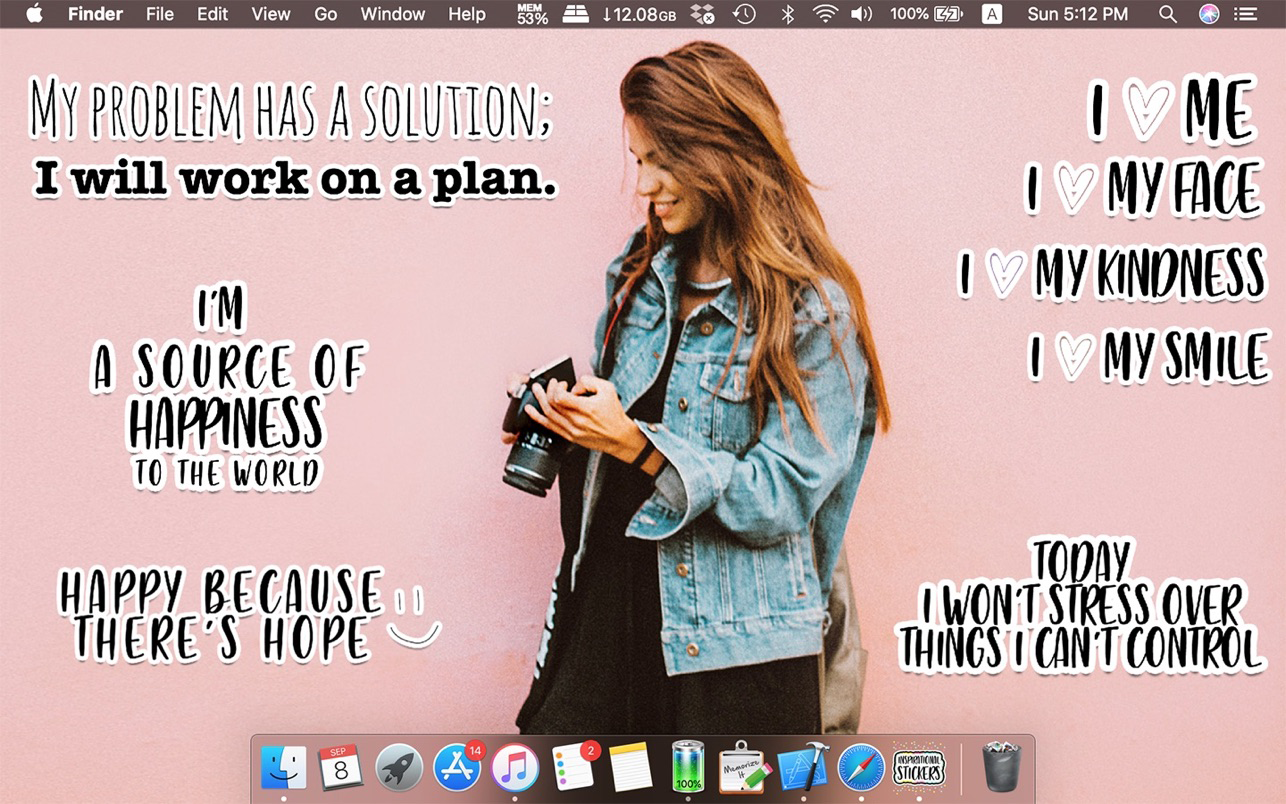Viewport: 1286px width, 804px height.
Task: Show the Notification Center list icon
Action: 1245,14
